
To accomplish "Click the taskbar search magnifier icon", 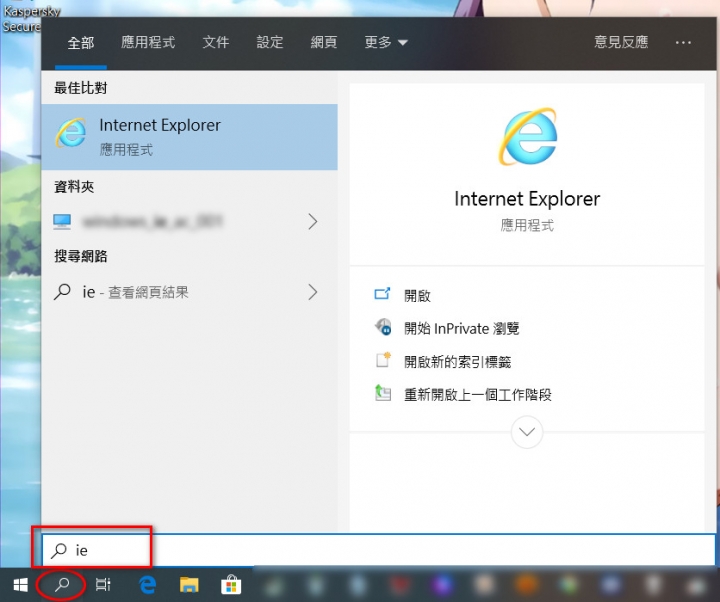I will coord(61,585).
